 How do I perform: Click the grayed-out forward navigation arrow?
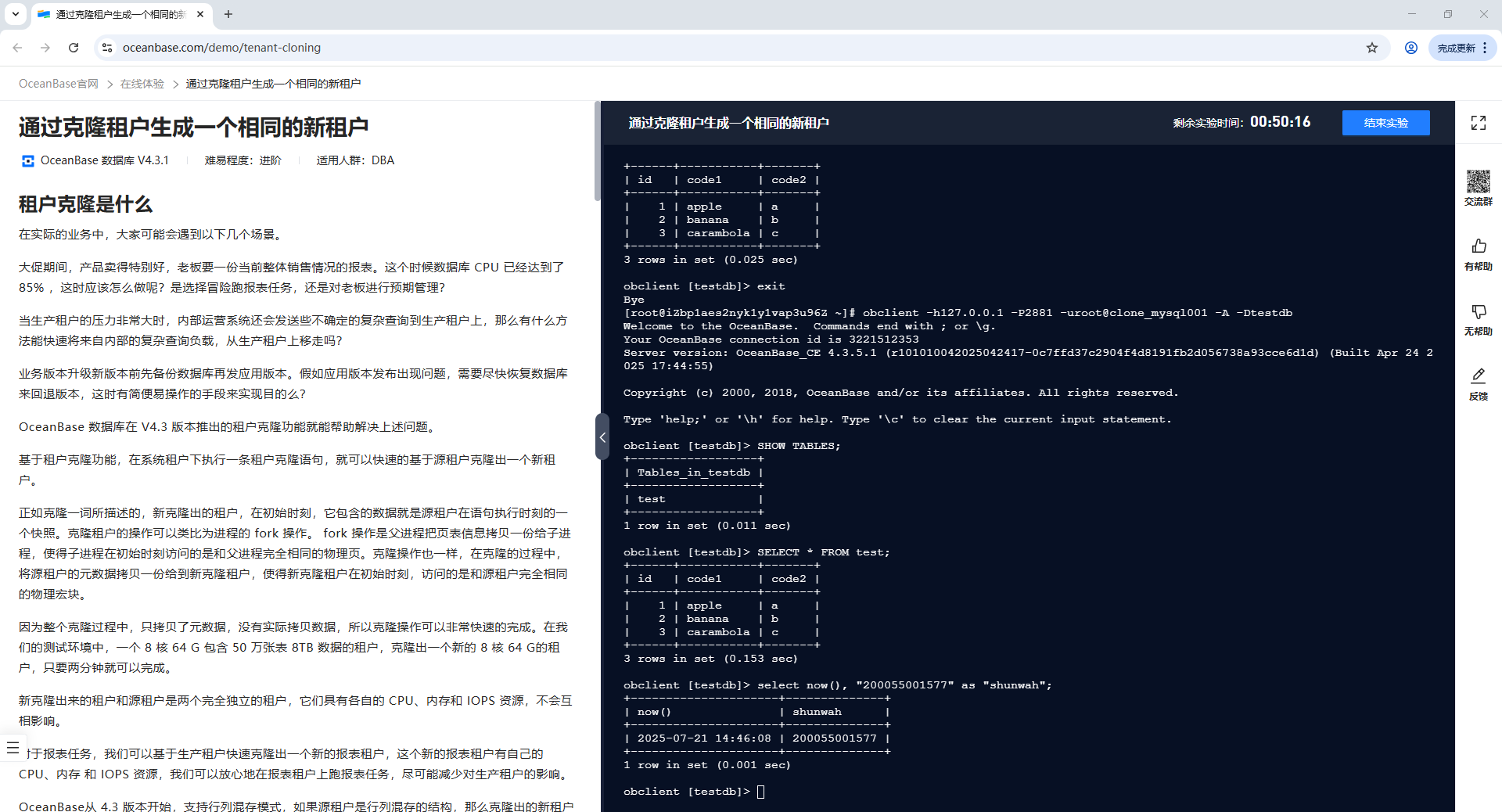[45, 48]
